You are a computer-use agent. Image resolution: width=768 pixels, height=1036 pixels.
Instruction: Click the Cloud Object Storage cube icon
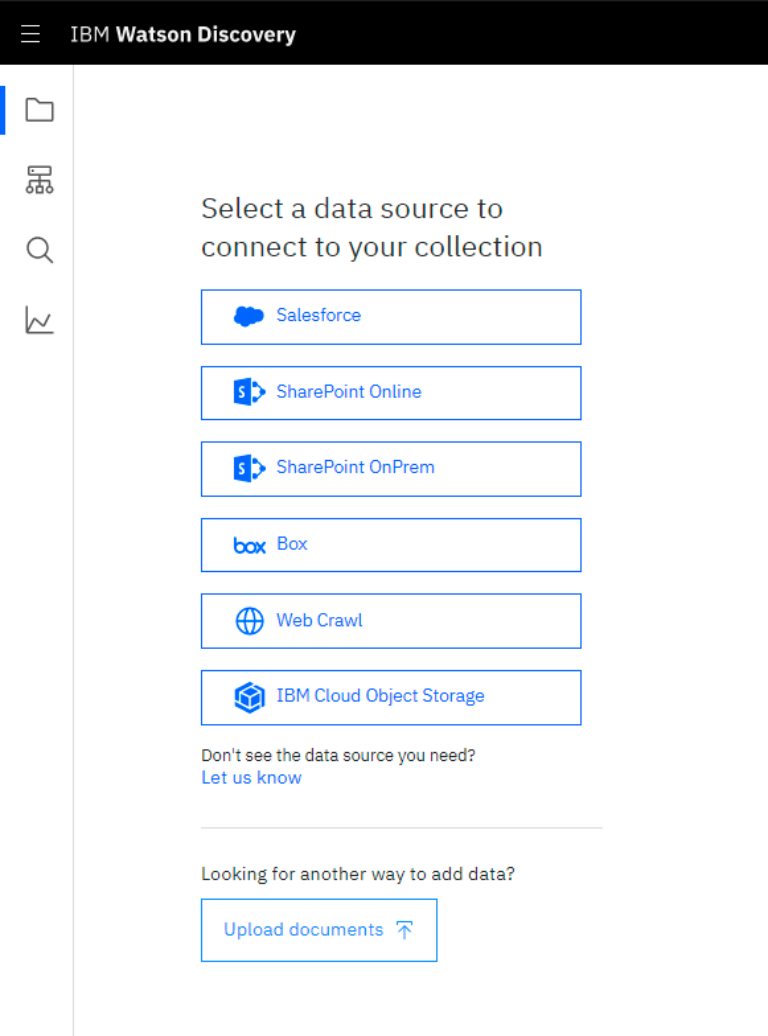pos(249,697)
